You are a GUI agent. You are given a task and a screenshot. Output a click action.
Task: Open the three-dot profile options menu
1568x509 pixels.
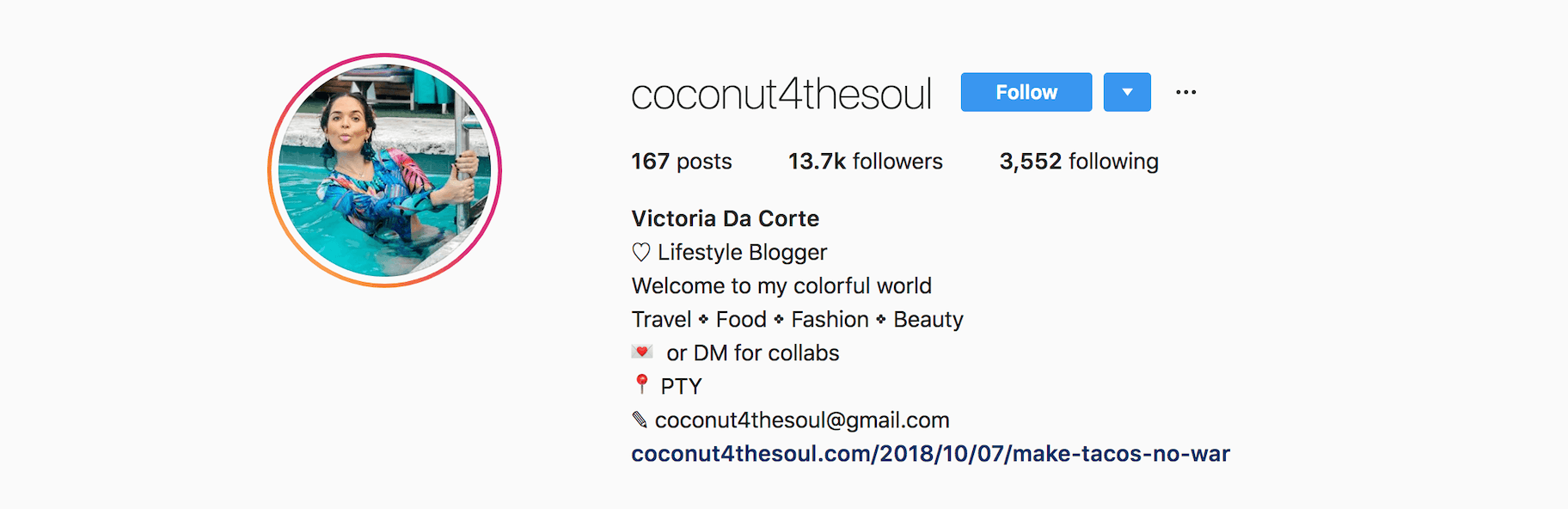coord(1185,92)
